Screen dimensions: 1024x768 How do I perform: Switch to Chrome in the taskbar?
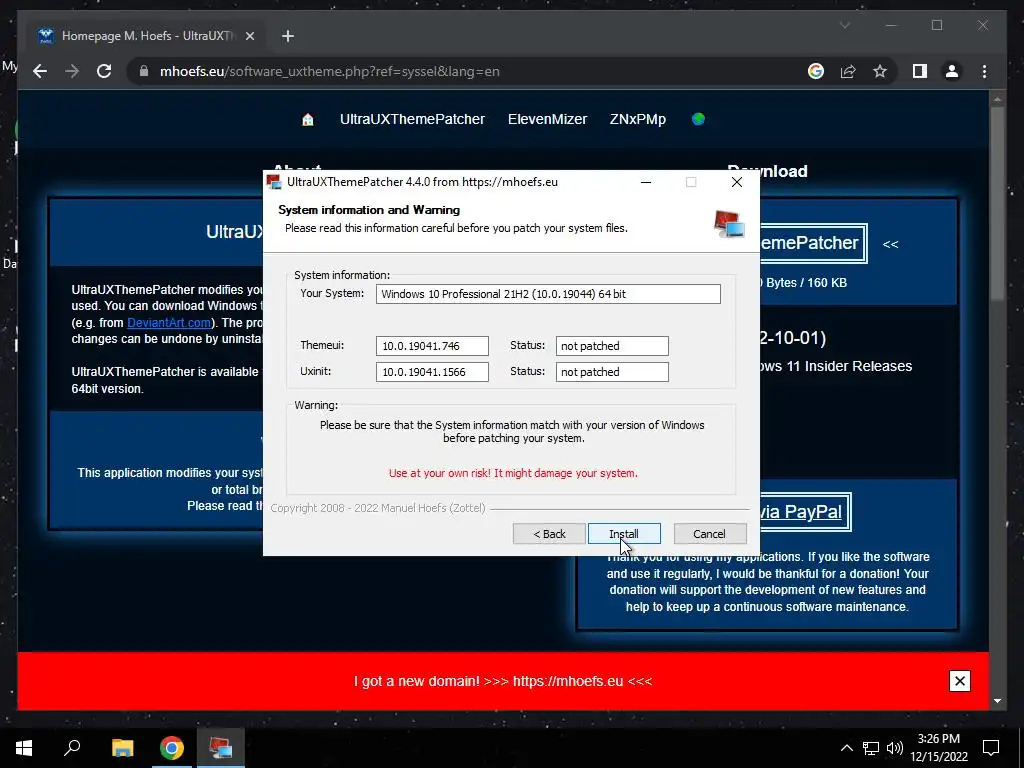[x=172, y=748]
